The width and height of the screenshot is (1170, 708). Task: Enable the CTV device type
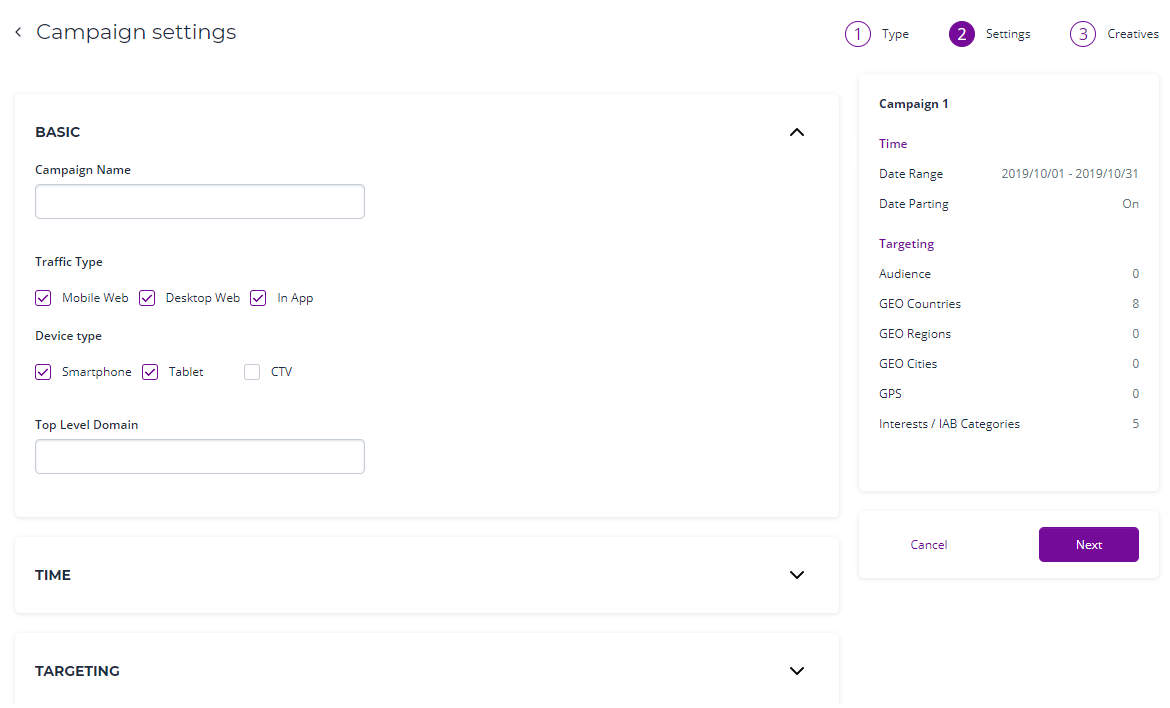coord(251,371)
